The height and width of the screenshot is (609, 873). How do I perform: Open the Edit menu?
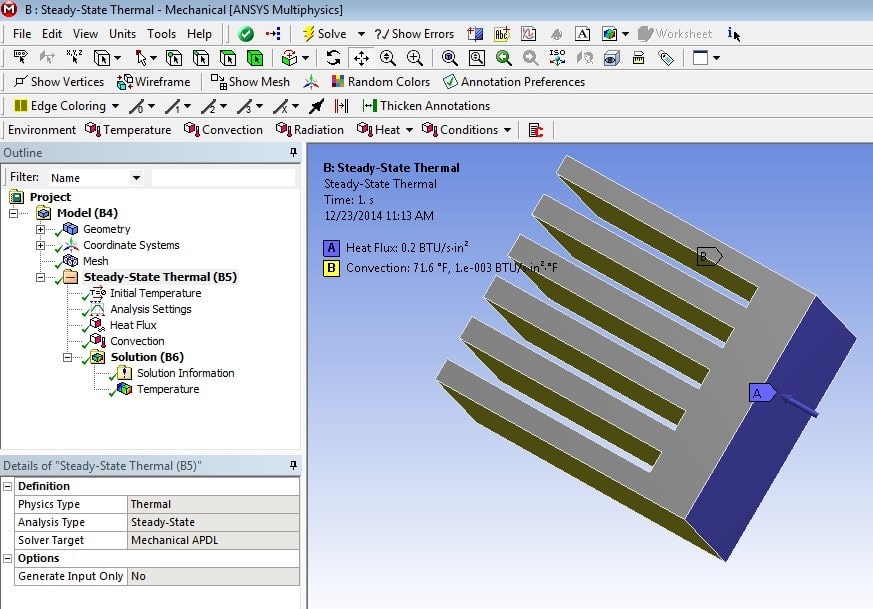pos(52,34)
